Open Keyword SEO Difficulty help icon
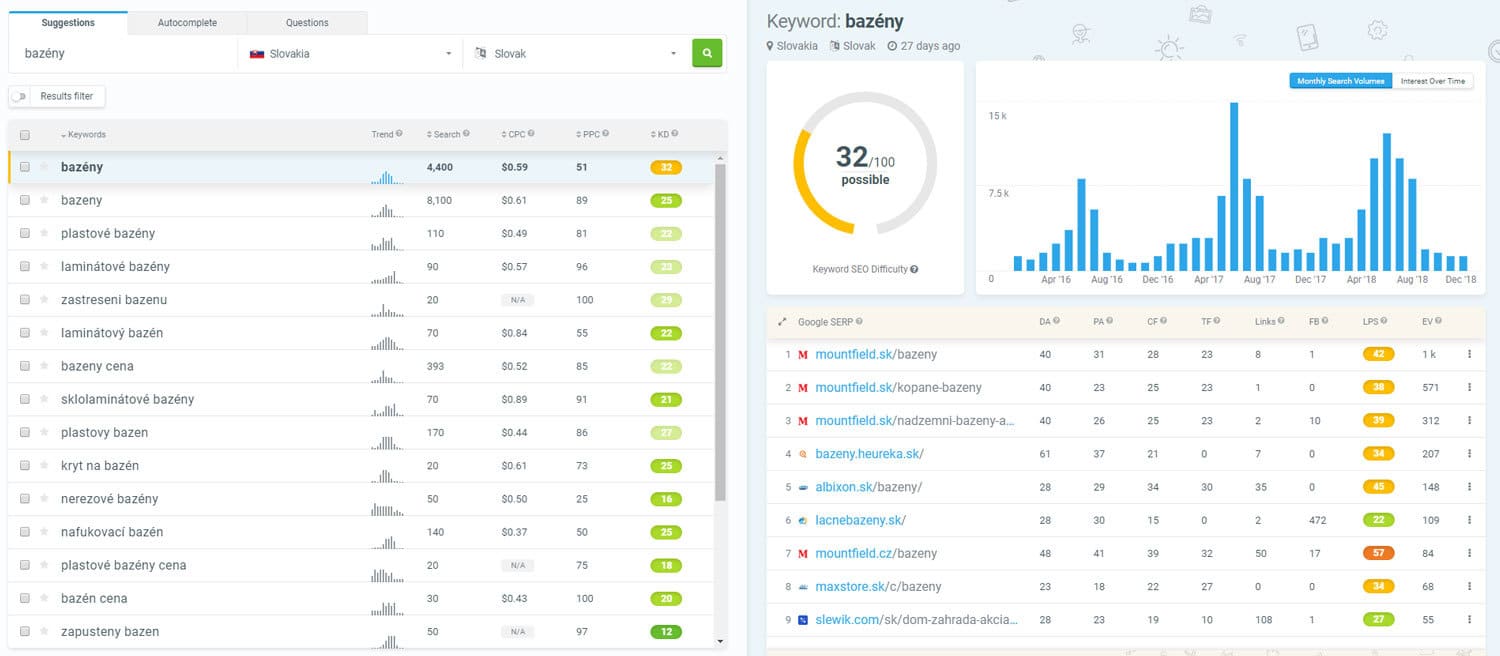Viewport: 1500px width, 656px height. click(x=914, y=269)
